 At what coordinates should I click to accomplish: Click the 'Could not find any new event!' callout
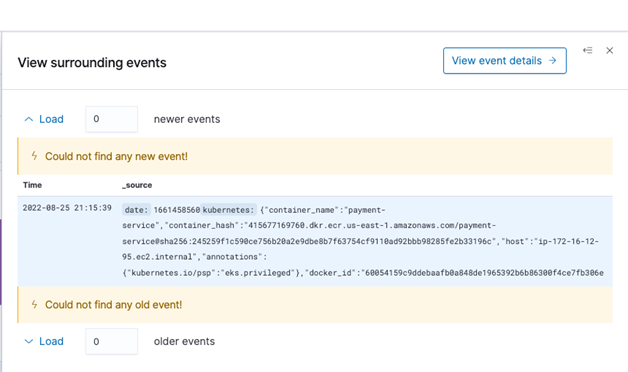[x=315, y=156]
